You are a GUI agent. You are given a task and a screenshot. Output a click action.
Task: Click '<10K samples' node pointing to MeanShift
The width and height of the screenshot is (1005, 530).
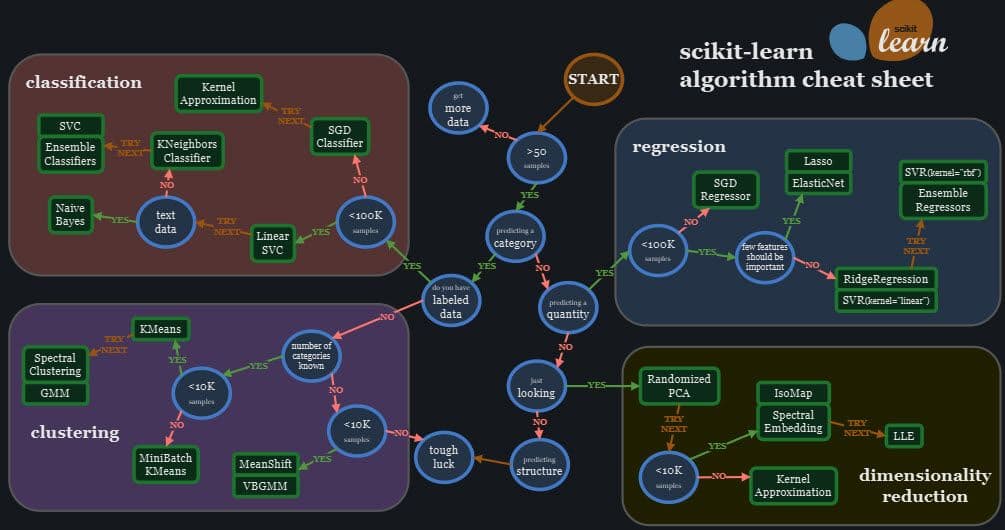click(357, 431)
